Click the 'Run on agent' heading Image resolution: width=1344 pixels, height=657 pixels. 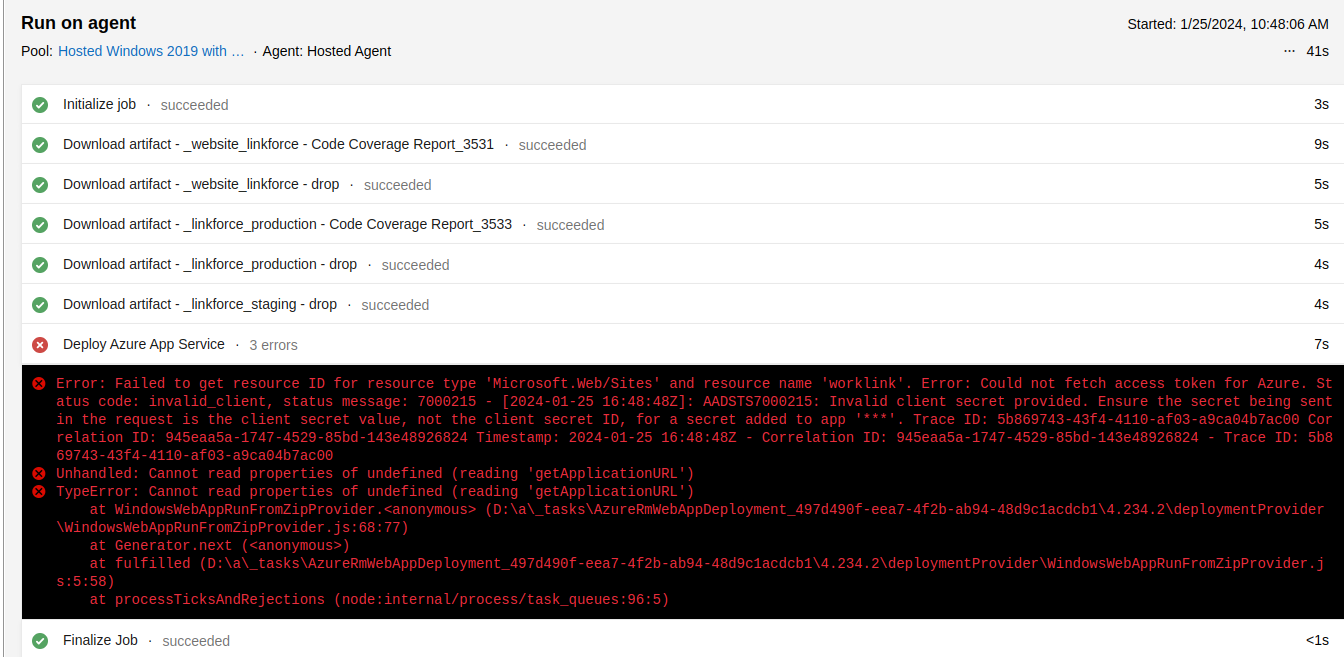tap(78, 23)
